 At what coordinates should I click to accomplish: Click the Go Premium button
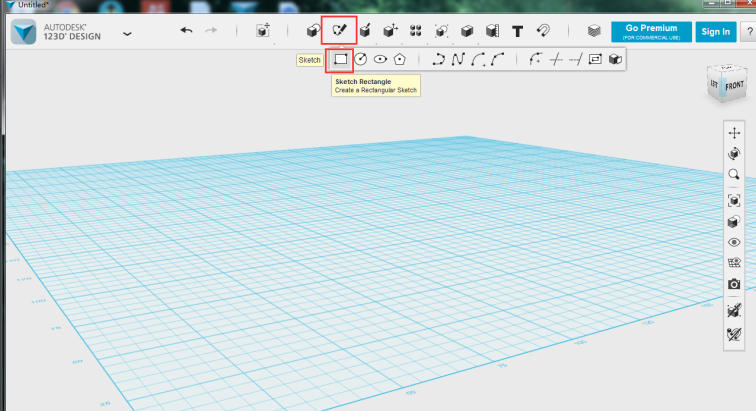pyautogui.click(x=651, y=32)
